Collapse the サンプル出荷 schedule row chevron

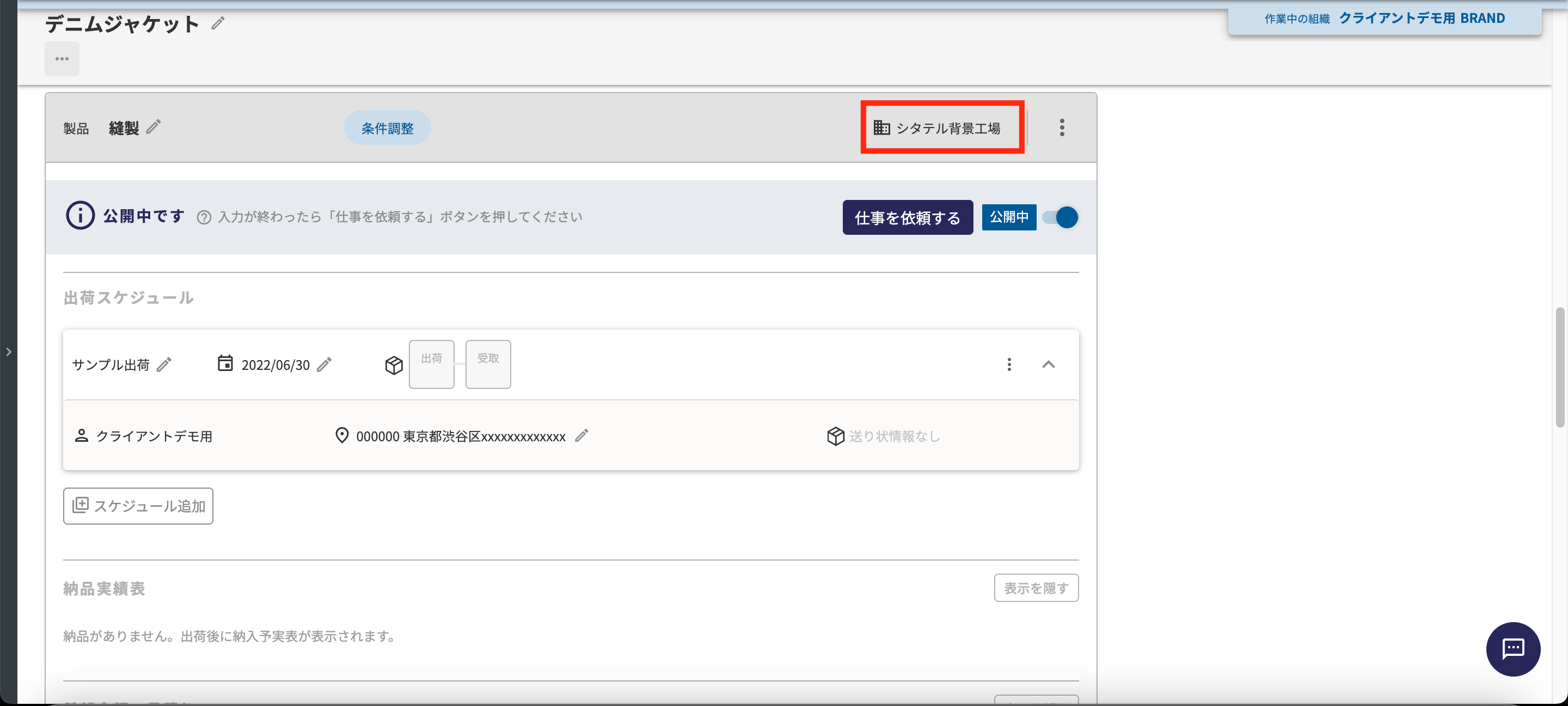1048,364
